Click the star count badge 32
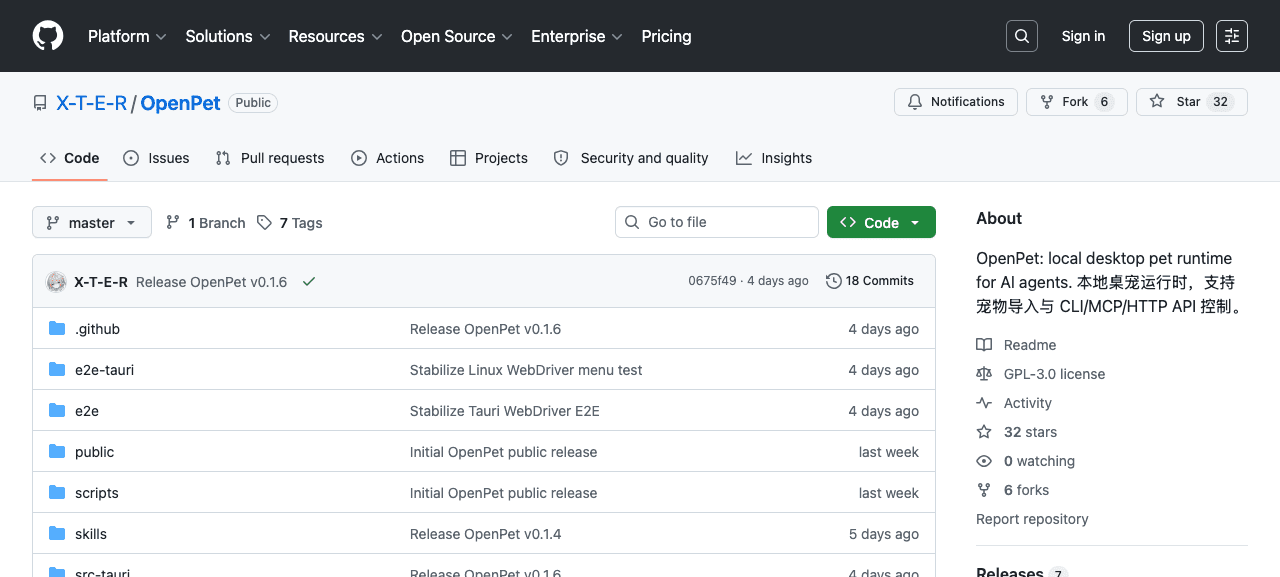 click(x=1220, y=102)
